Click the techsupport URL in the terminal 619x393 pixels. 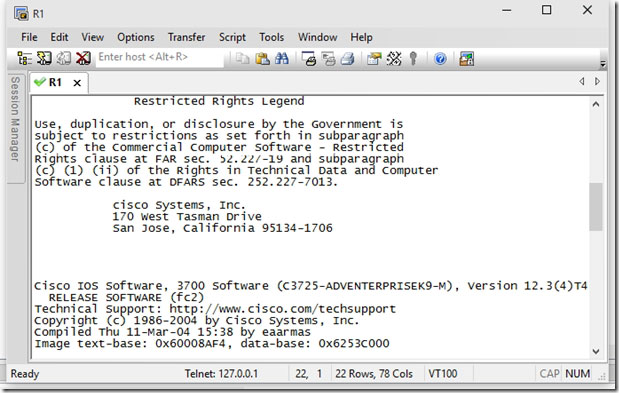[x=283, y=309]
